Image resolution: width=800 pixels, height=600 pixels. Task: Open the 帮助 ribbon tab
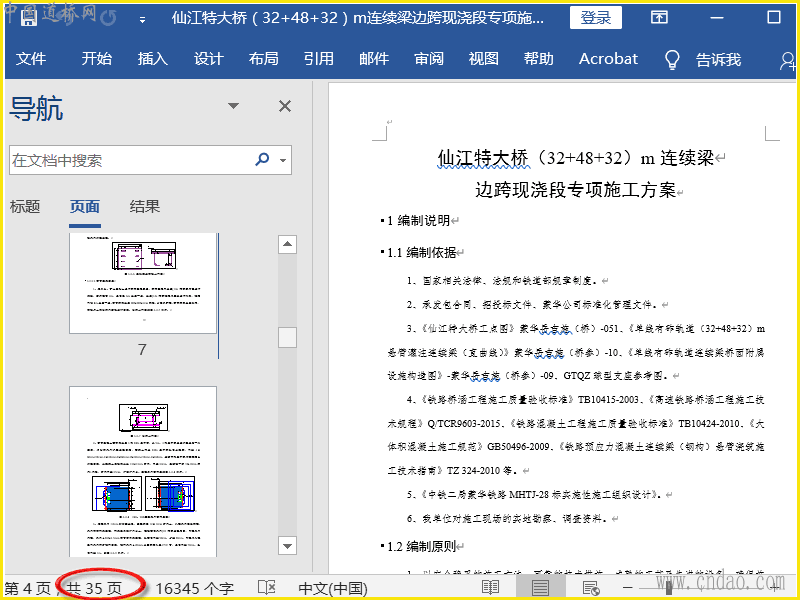click(x=538, y=59)
